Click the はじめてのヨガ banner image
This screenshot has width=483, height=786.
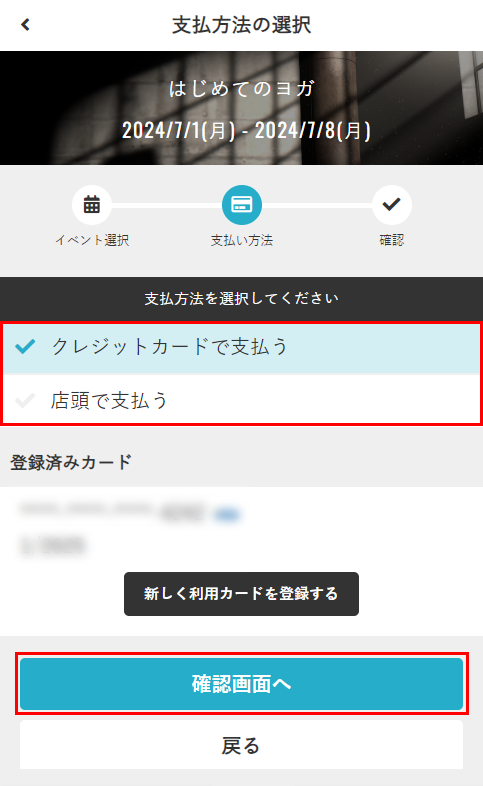(x=242, y=108)
